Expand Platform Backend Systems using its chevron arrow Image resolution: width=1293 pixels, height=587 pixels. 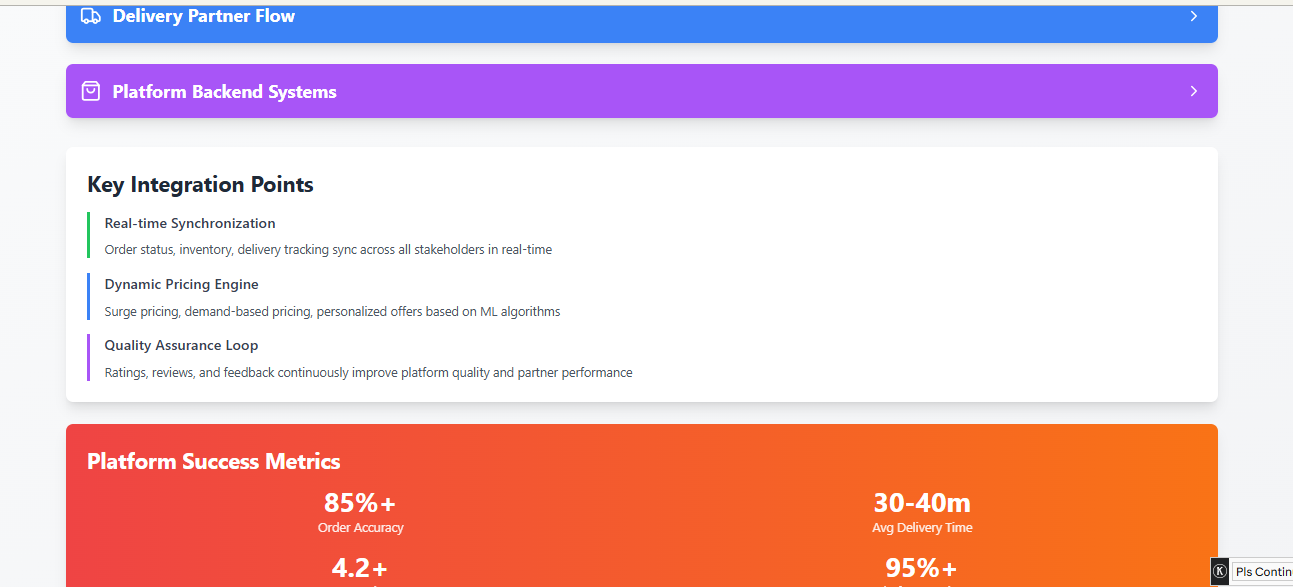(1193, 91)
